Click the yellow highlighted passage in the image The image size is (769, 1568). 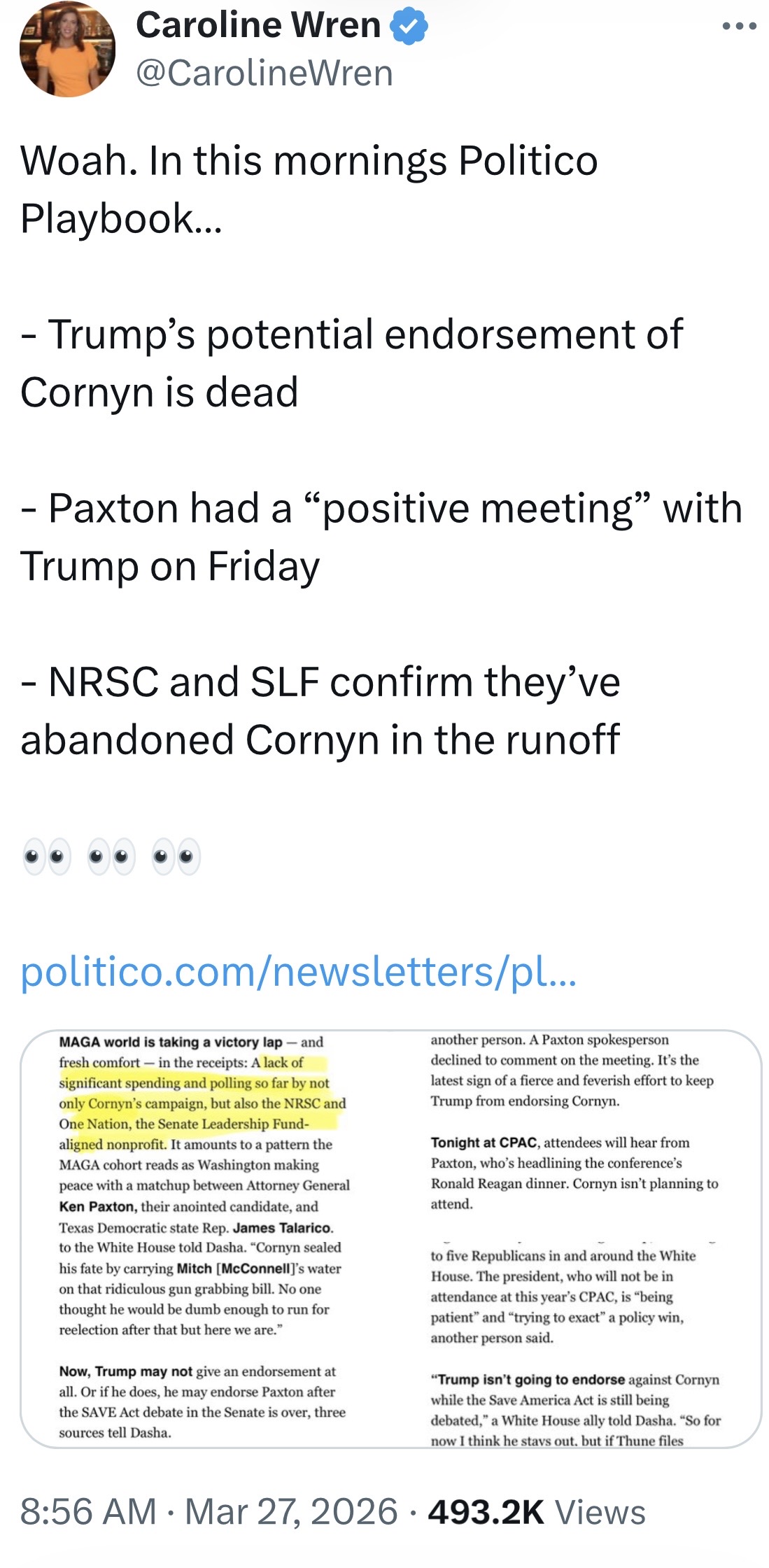[x=203, y=1093]
